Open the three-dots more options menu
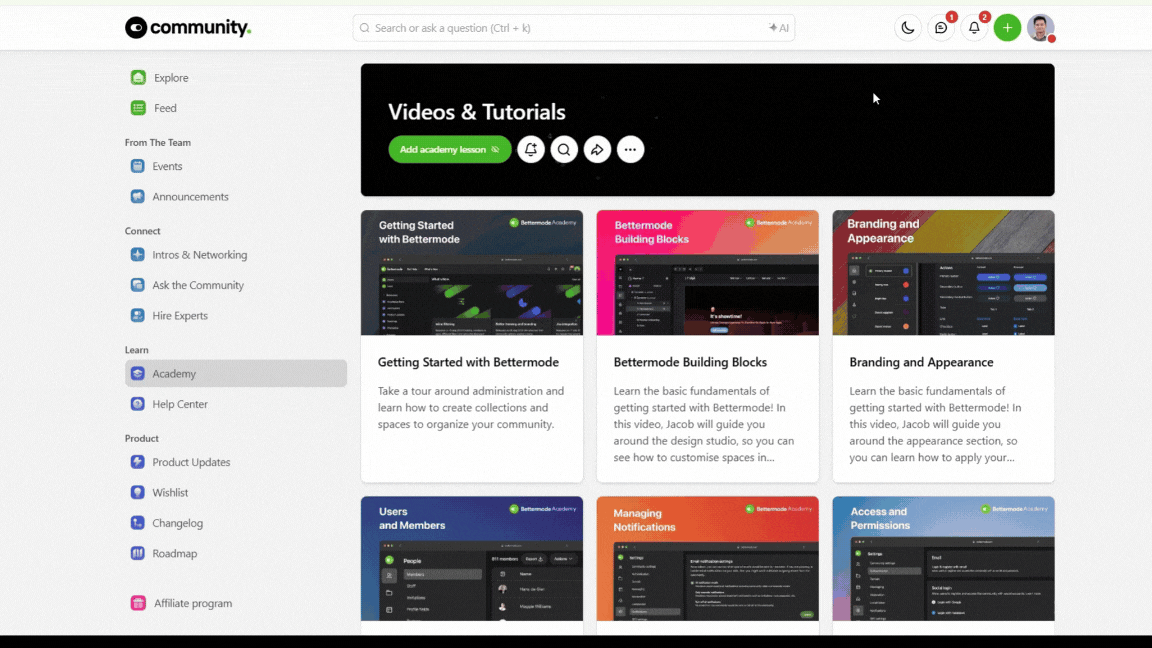 coord(630,149)
